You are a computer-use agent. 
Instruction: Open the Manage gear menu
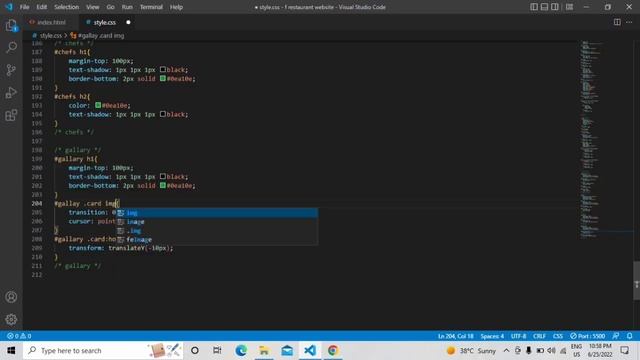pos(11,319)
